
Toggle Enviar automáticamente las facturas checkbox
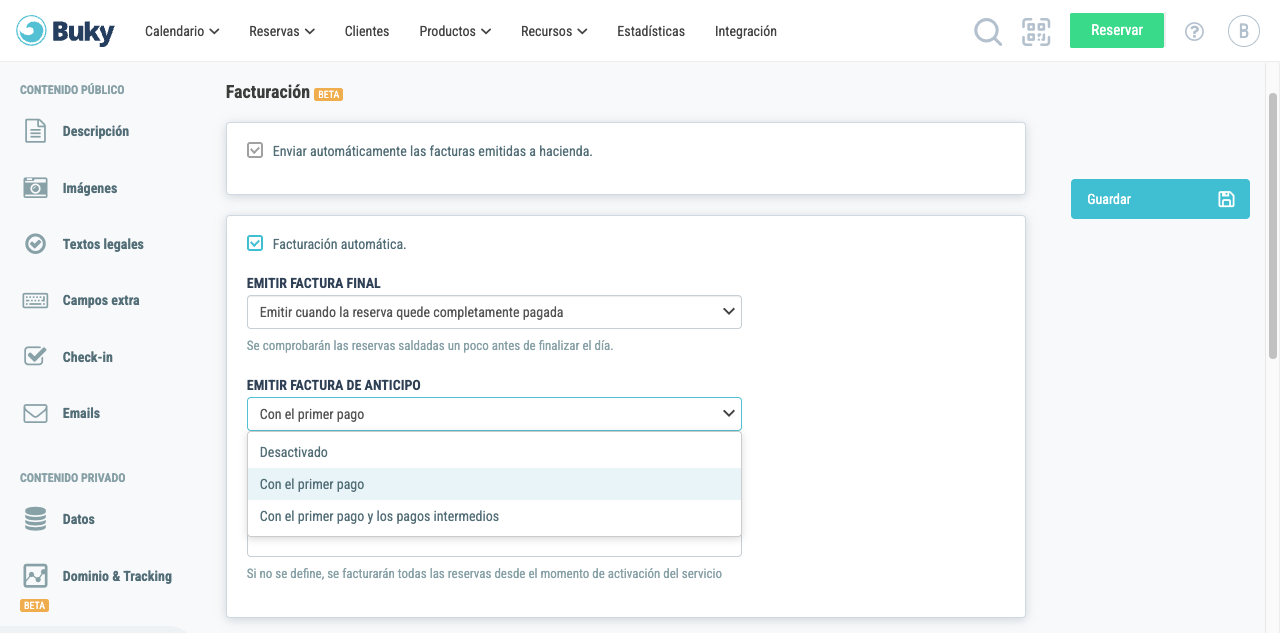point(255,151)
